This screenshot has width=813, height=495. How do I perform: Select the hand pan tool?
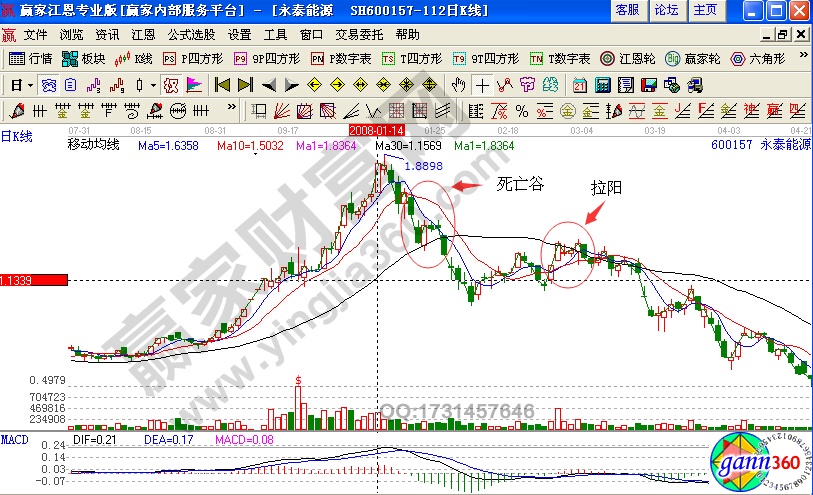(x=458, y=84)
